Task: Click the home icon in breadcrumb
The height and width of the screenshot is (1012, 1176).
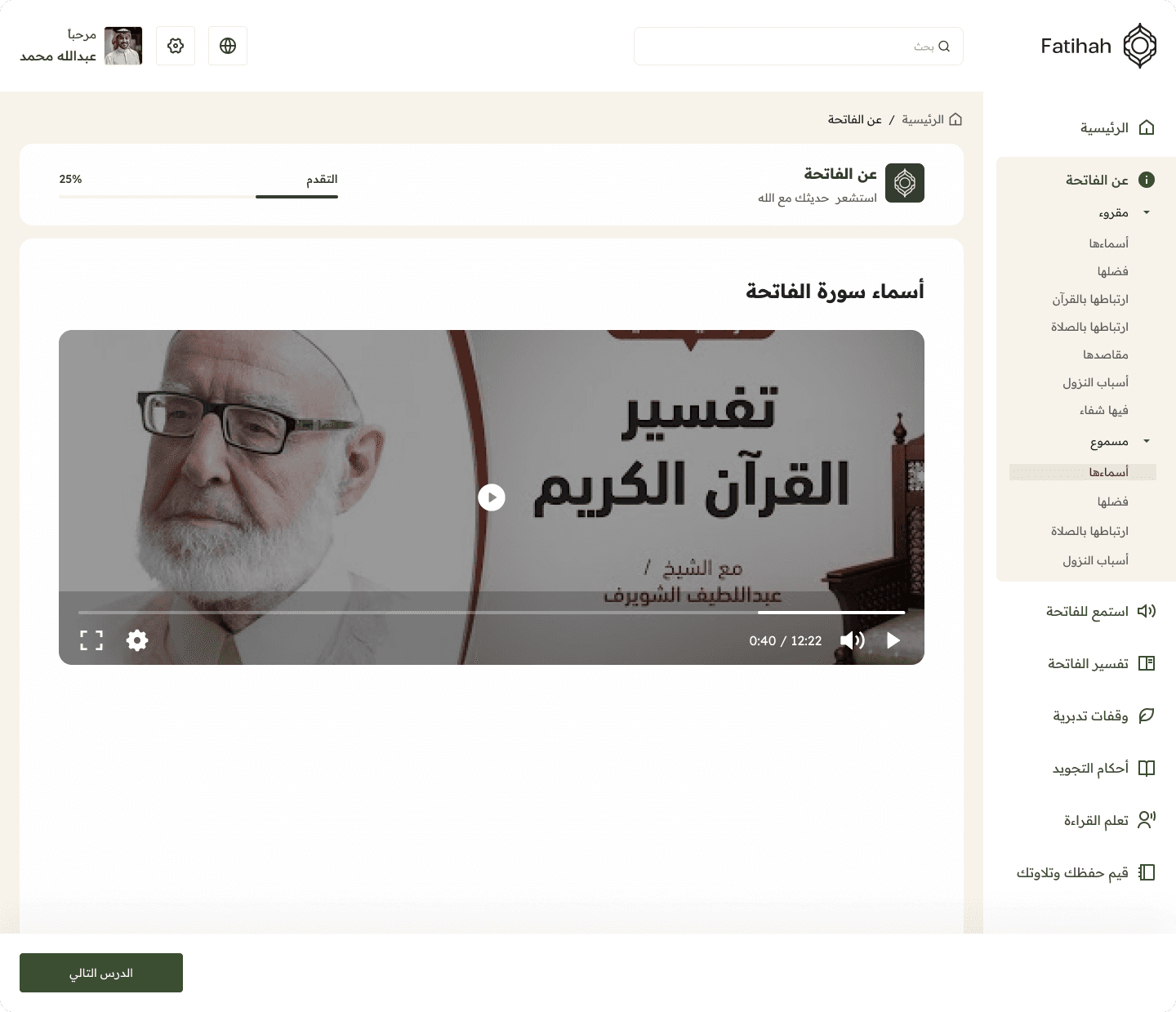Action: 955,120
